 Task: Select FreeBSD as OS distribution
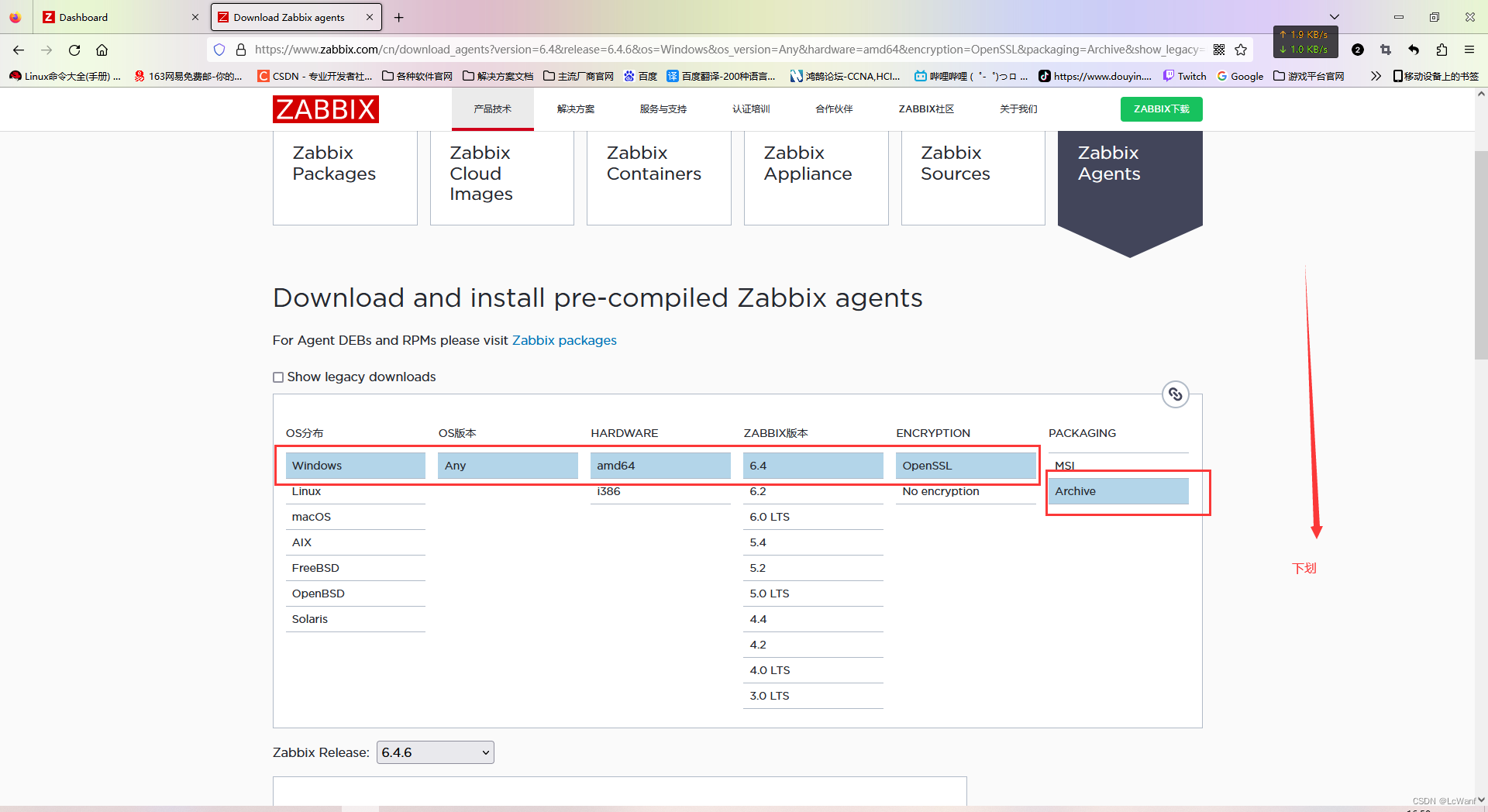click(355, 568)
